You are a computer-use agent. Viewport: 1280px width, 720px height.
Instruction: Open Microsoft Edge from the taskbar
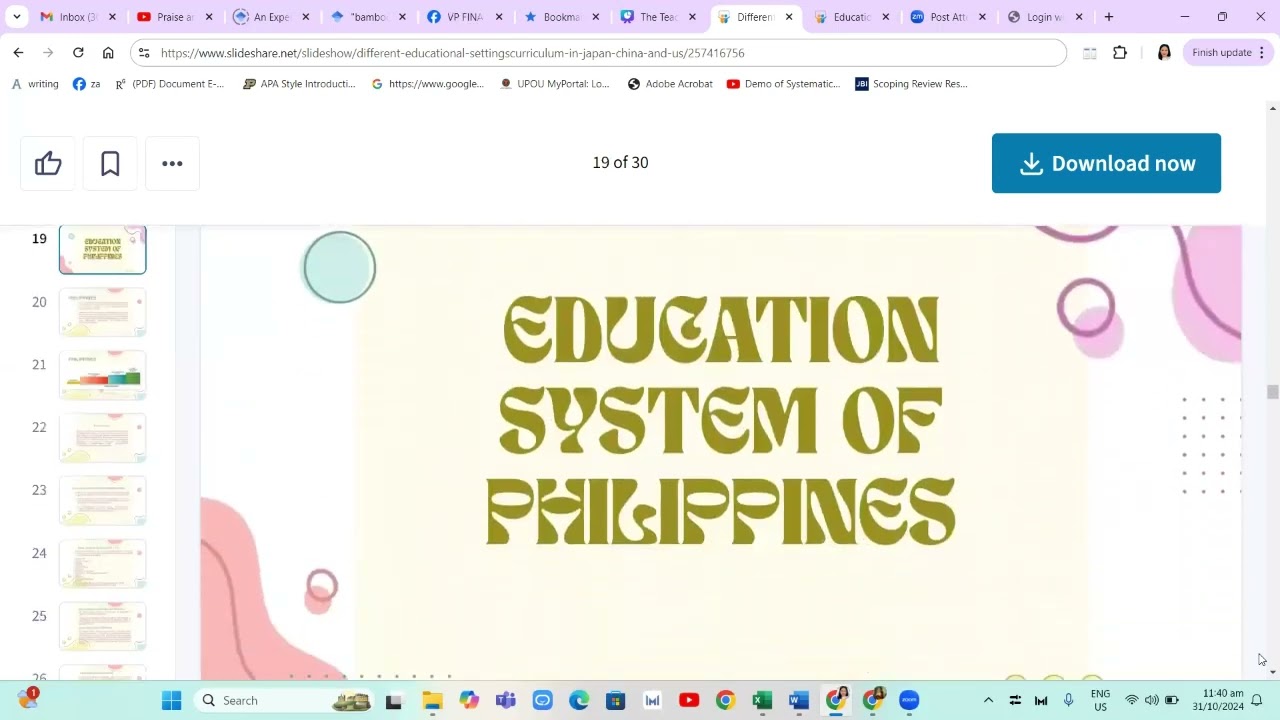pos(579,700)
